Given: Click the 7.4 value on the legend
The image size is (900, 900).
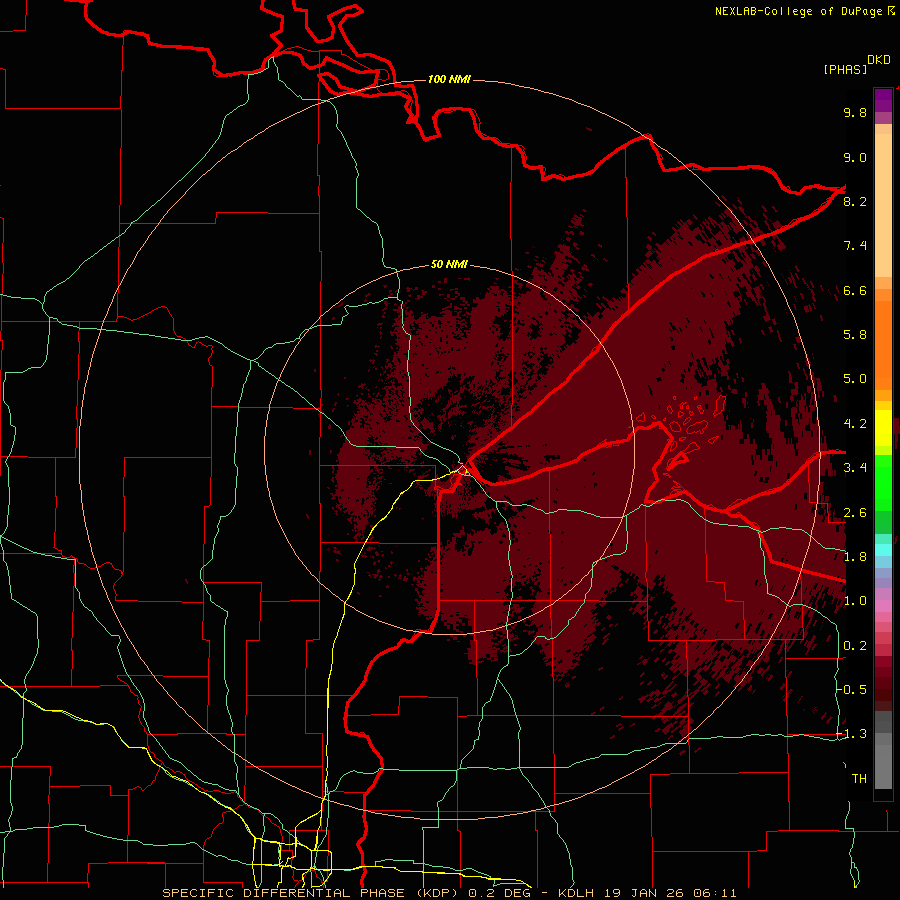Looking at the screenshot, I should (x=855, y=246).
